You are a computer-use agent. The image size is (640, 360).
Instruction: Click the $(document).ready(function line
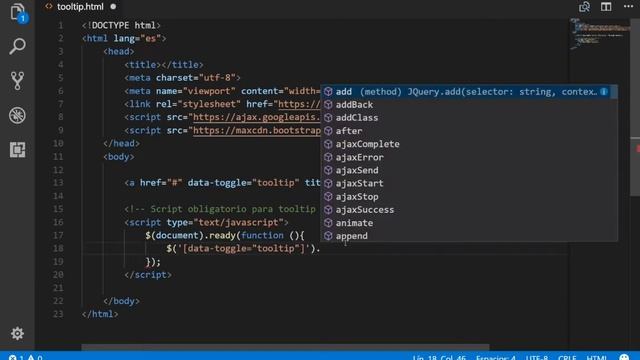(225, 235)
